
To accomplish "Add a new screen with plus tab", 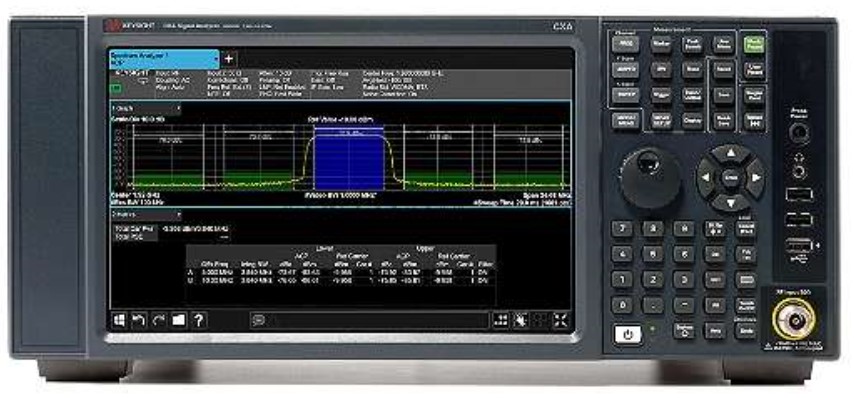I will coord(229,58).
